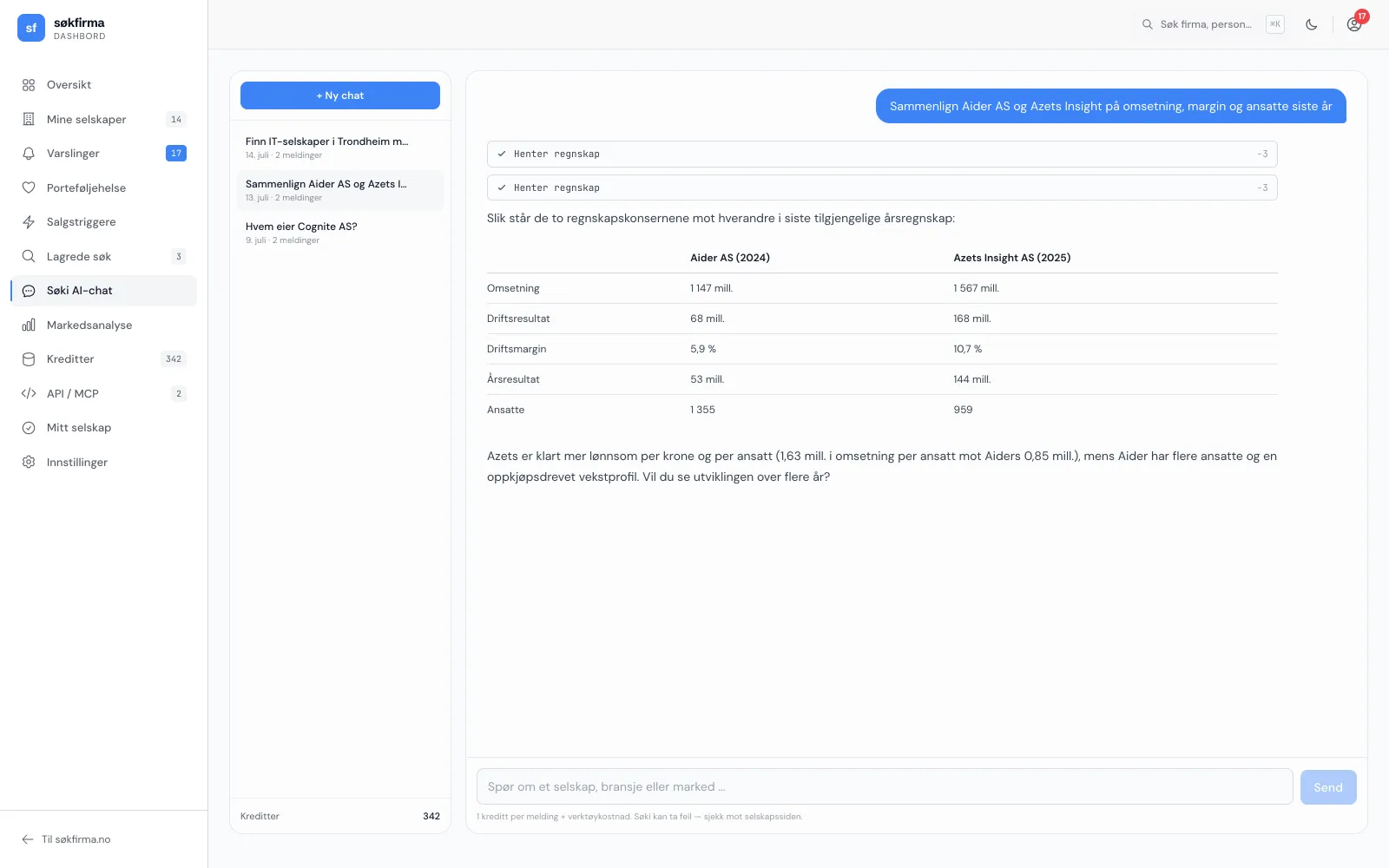Toggle dark mode with the moon icon
The height and width of the screenshot is (868, 1389).
tap(1312, 24)
